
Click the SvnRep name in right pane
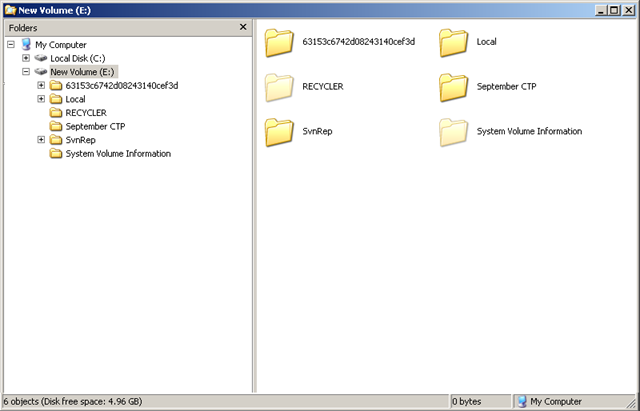point(317,131)
